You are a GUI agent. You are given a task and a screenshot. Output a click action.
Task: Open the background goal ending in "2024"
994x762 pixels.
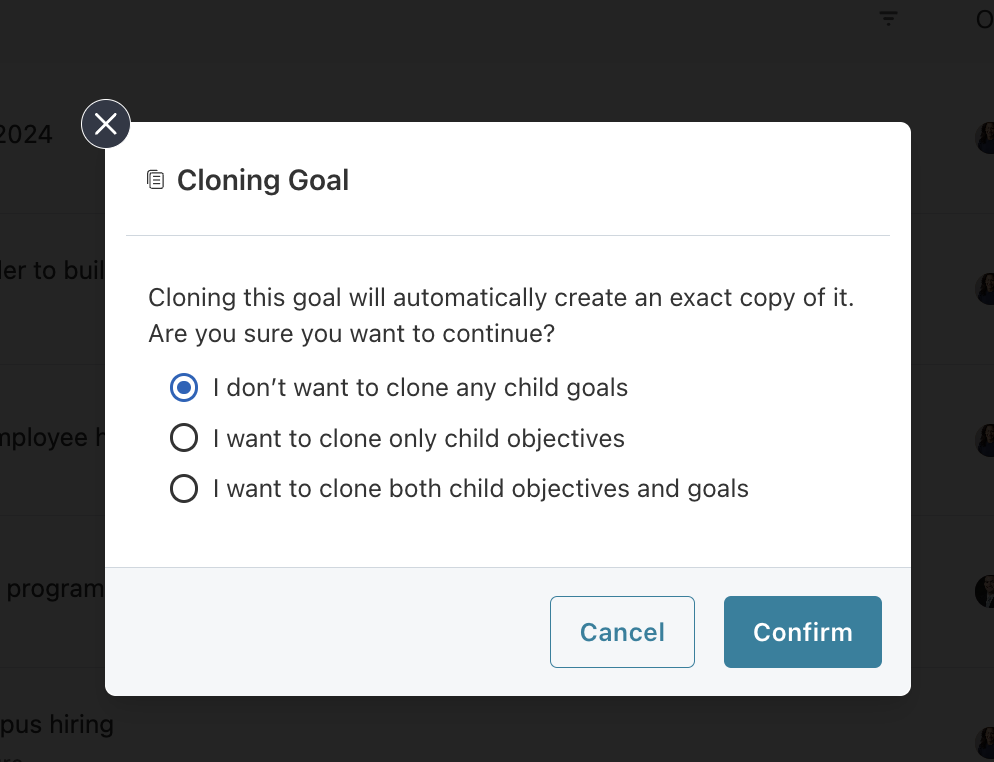[x=26, y=134]
